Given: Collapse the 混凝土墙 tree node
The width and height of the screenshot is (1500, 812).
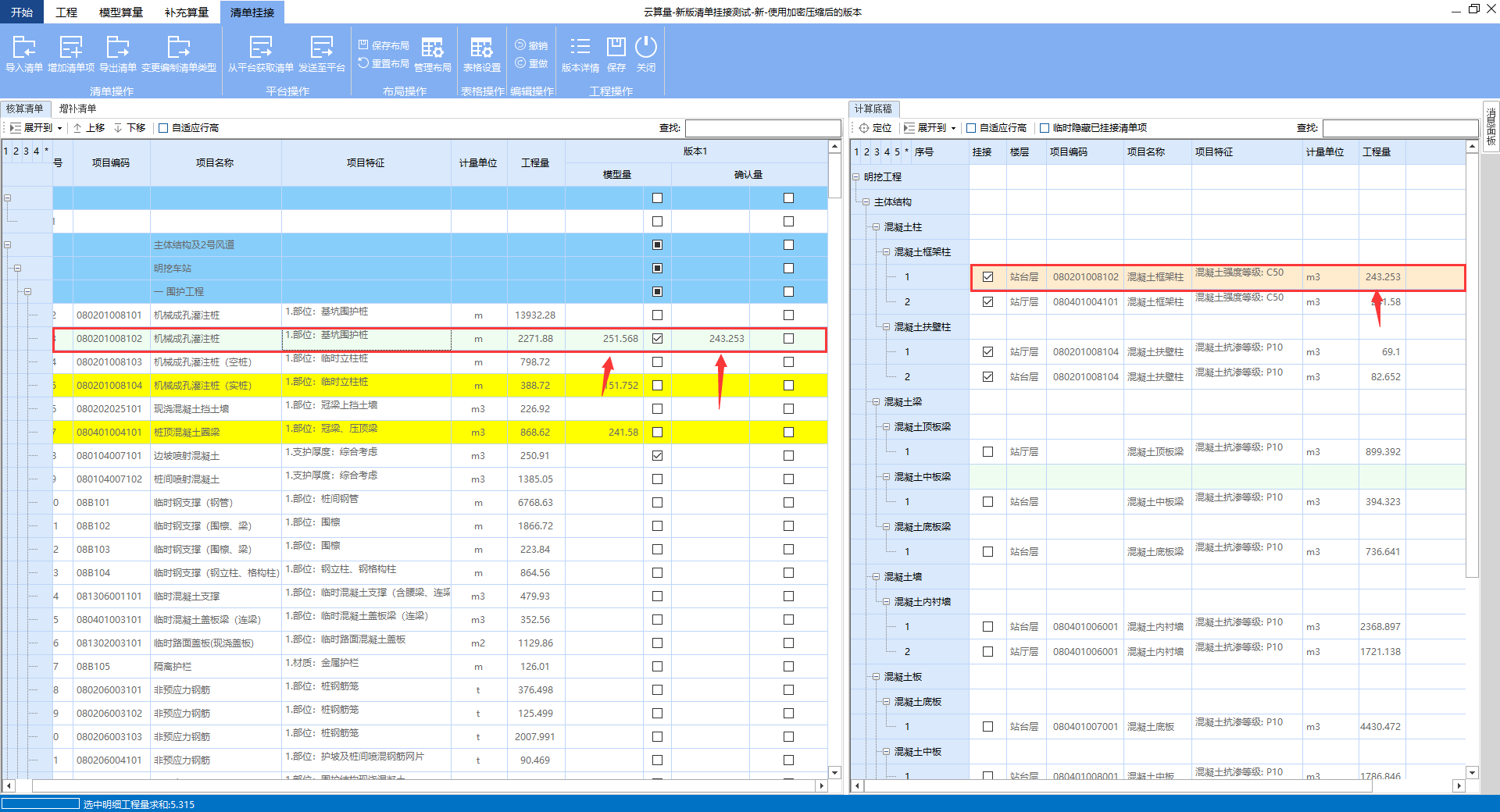Looking at the screenshot, I should pos(876,576).
